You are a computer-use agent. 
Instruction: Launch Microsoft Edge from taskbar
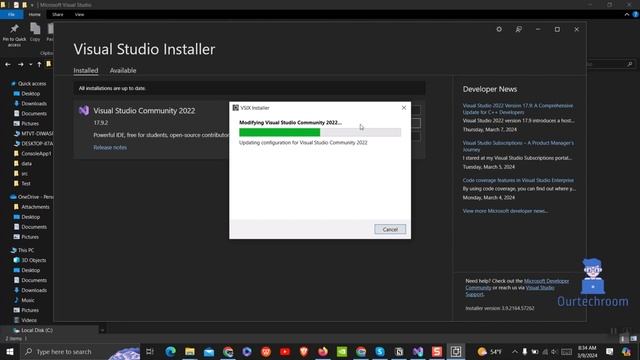click(x=171, y=351)
